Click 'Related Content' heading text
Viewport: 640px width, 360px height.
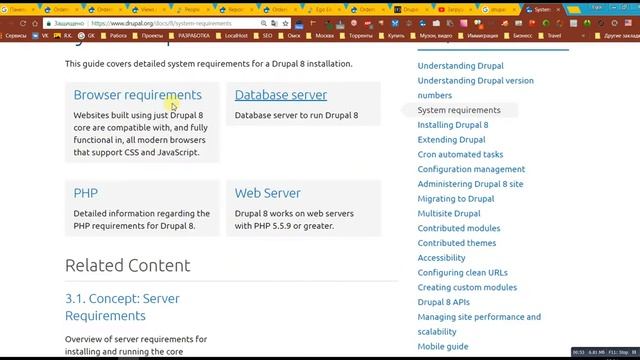(128, 265)
